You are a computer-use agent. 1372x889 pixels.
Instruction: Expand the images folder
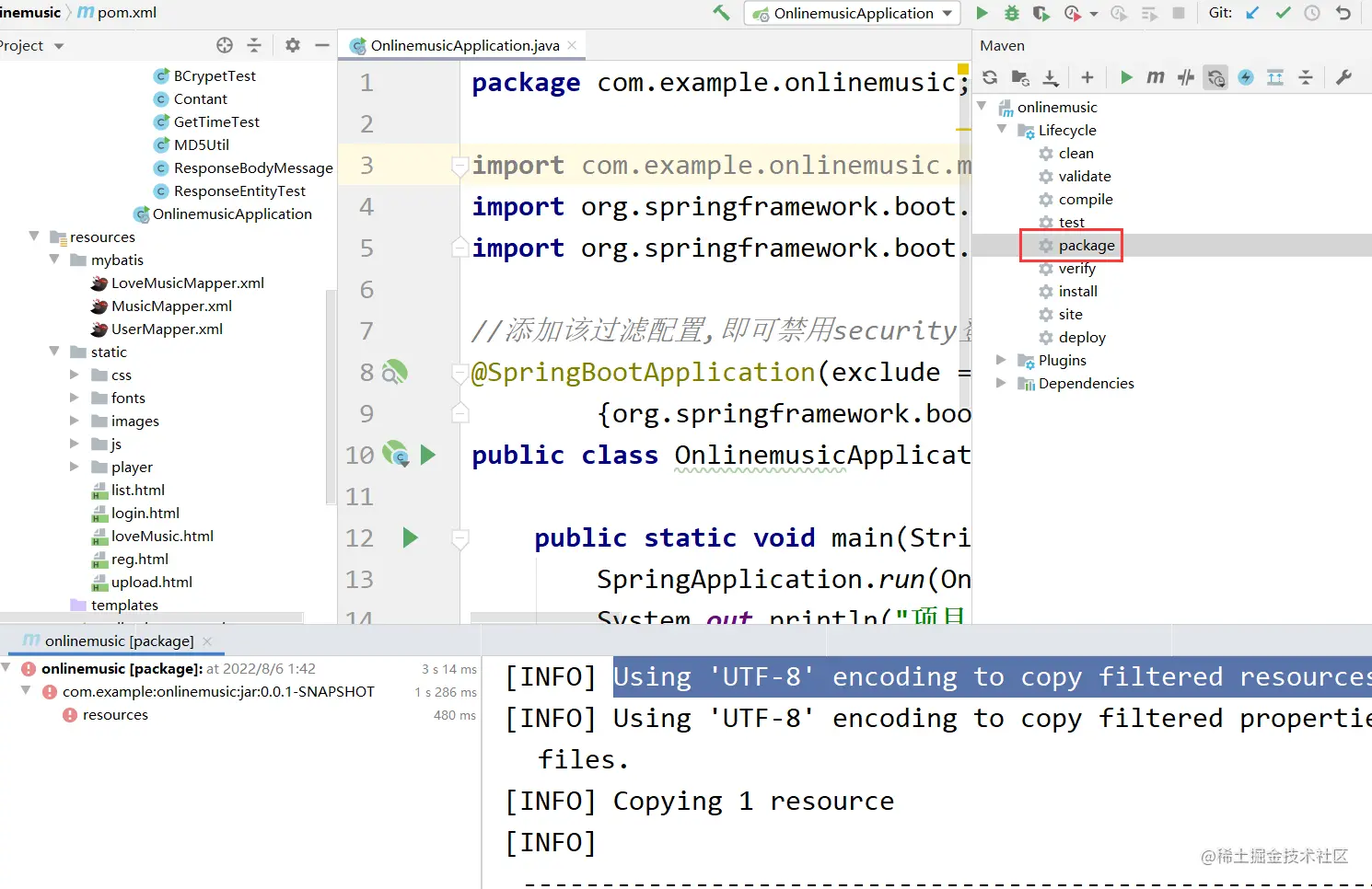click(x=75, y=421)
